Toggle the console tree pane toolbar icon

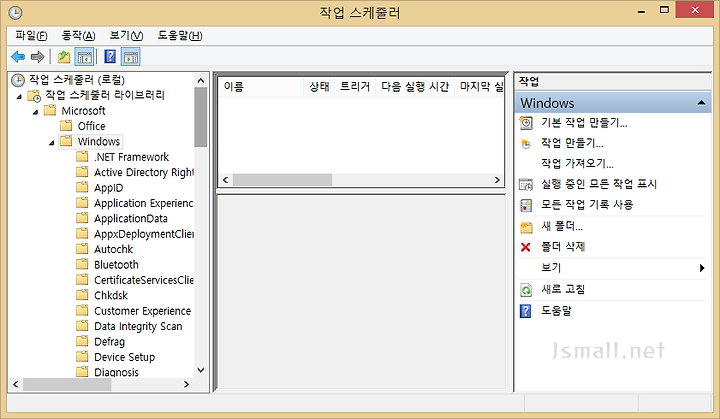point(84,57)
